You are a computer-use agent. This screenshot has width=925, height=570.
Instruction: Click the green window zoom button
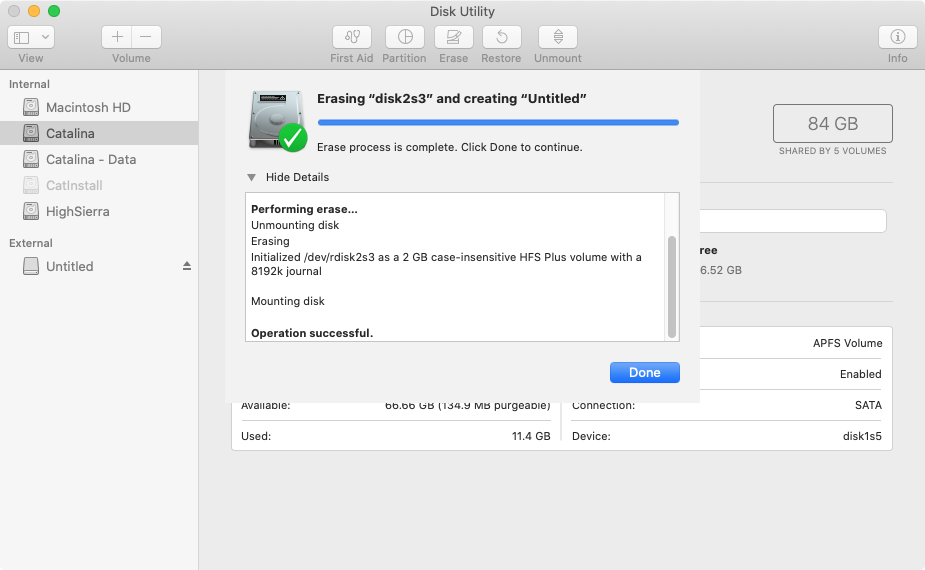54,11
